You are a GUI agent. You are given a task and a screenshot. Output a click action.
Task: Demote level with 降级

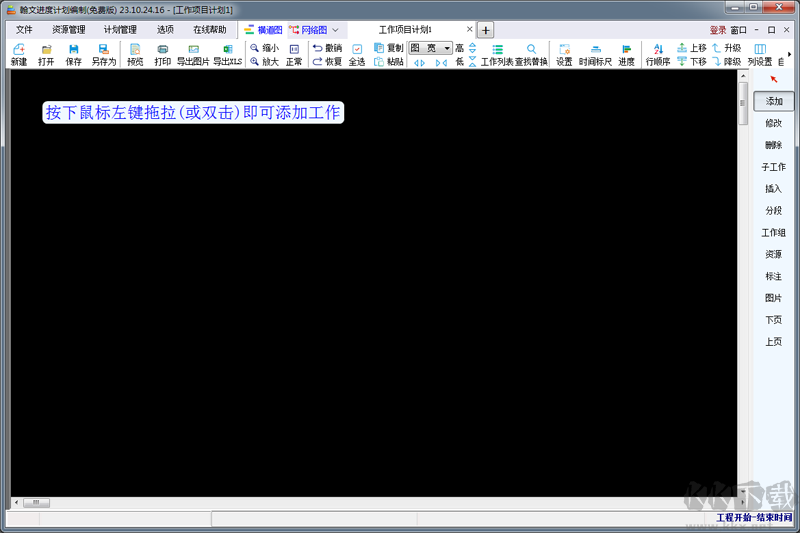tap(727, 62)
